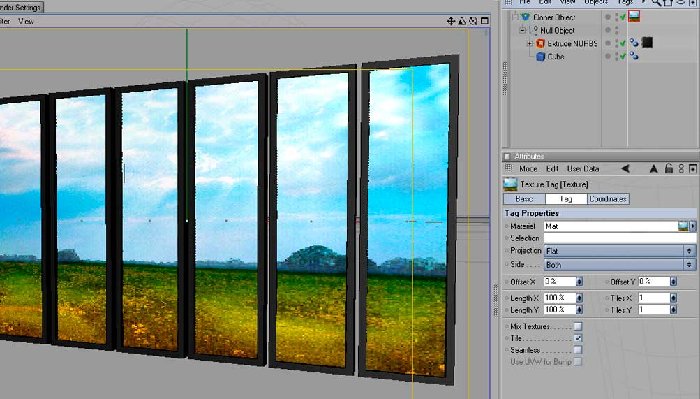Disable Extrude NURBS green checkmark
The width and height of the screenshot is (700, 399).
pyautogui.click(x=622, y=43)
